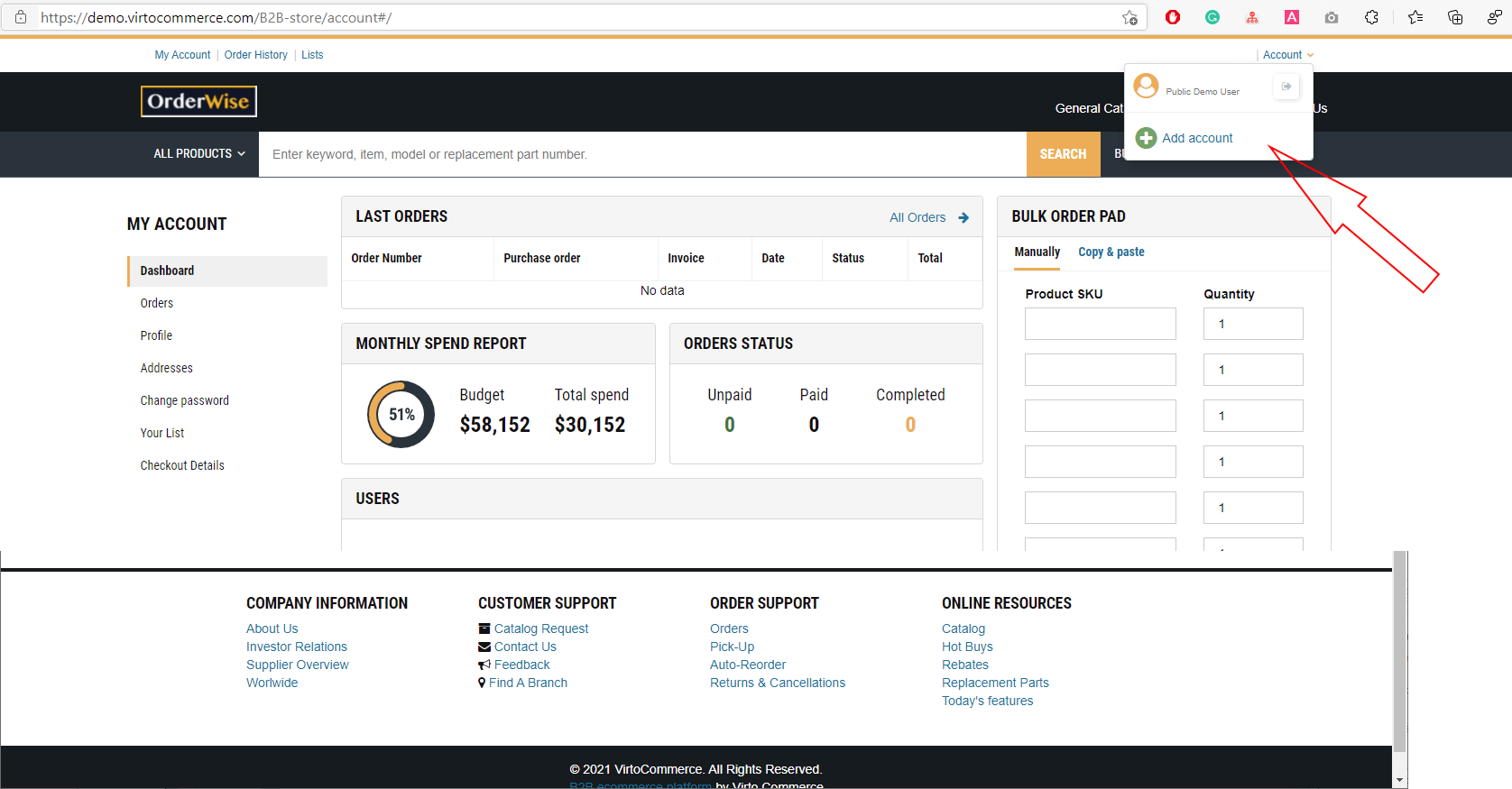Click the green plus Add account icon

(x=1146, y=138)
